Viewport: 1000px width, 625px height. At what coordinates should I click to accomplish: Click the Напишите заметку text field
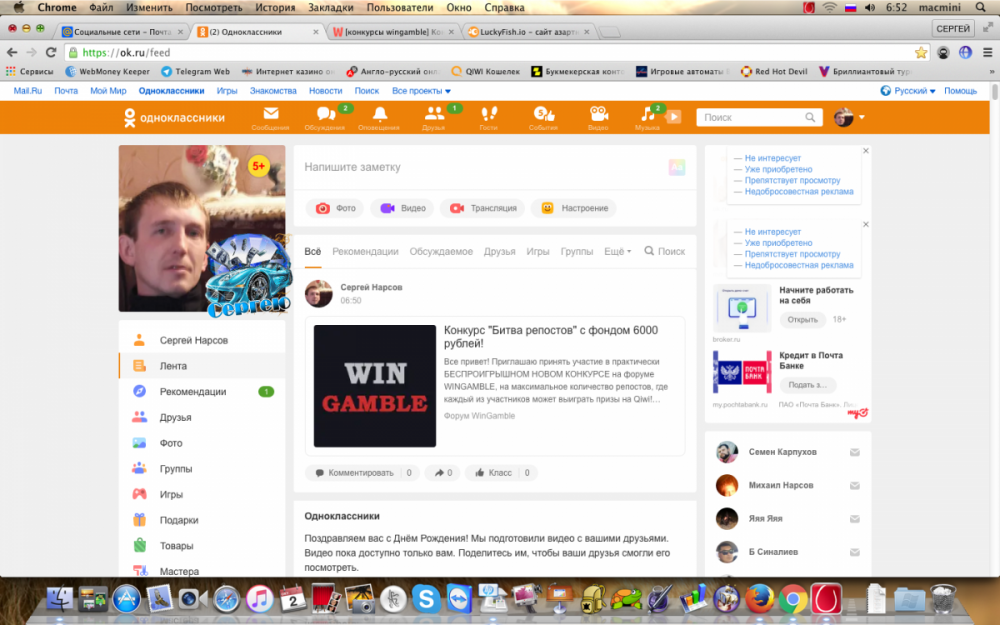[480, 168]
